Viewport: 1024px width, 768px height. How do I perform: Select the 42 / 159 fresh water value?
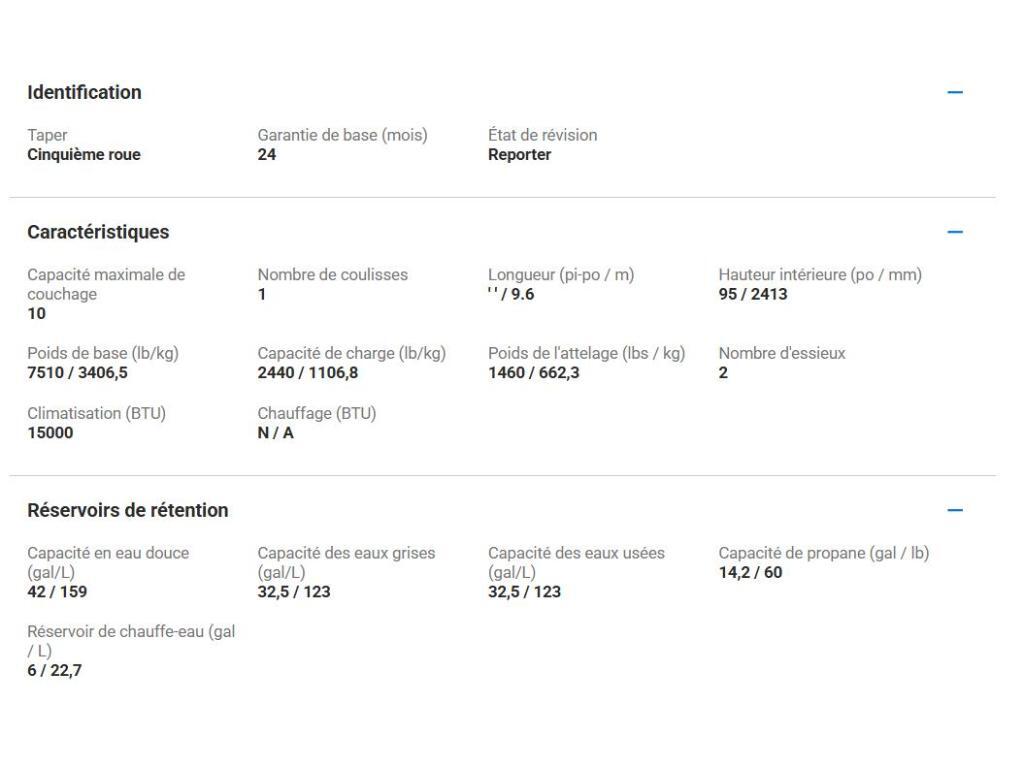56,592
